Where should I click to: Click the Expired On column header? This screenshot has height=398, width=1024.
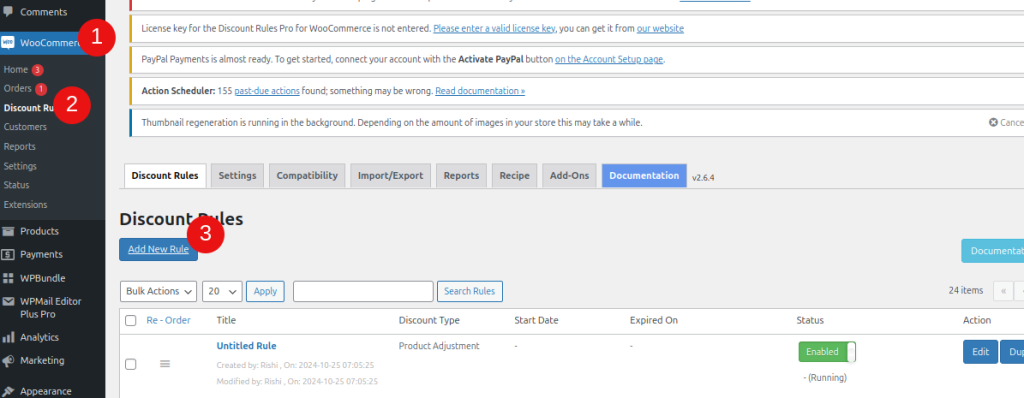pyautogui.click(x=654, y=320)
